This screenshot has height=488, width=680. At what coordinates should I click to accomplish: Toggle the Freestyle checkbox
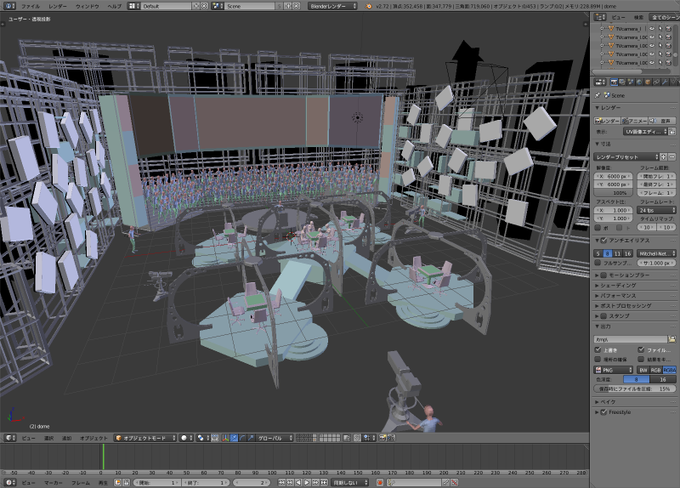604,412
